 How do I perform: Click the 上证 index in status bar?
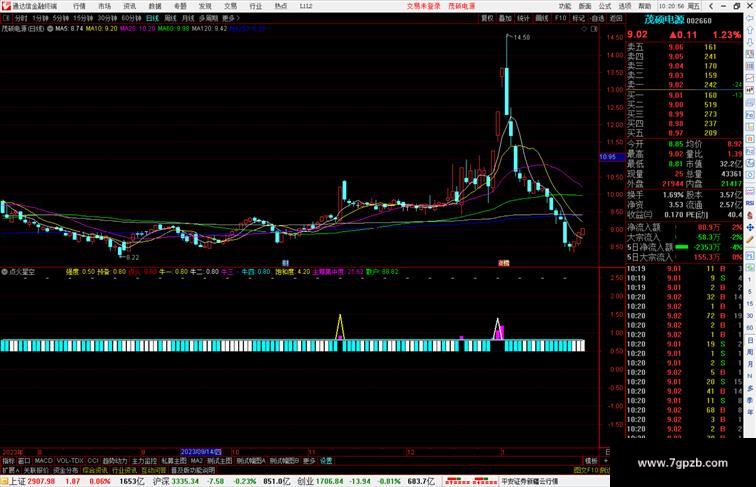(x=17, y=481)
